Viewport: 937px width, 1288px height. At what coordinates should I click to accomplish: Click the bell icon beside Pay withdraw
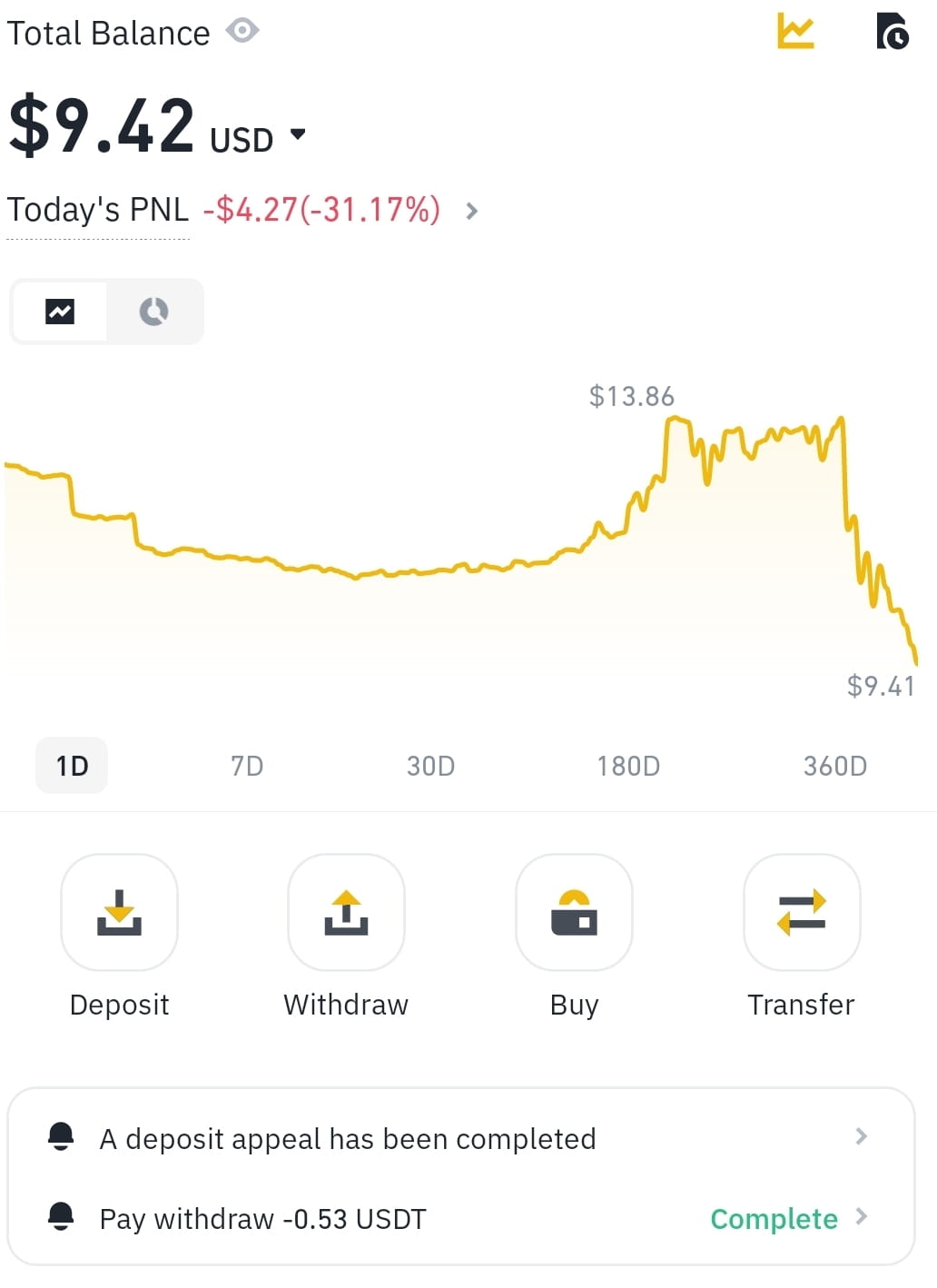(61, 1216)
